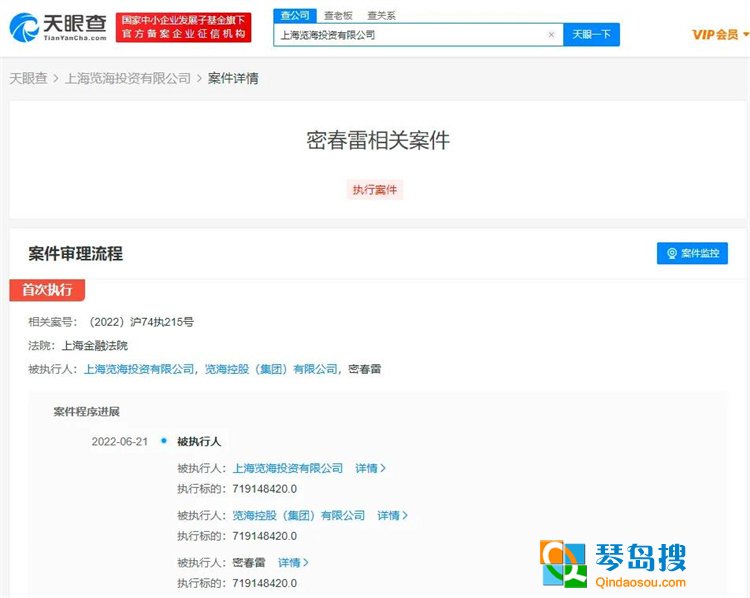Switch to the 查关系 search tab
Viewport: 750px width, 598px height.
381,16
